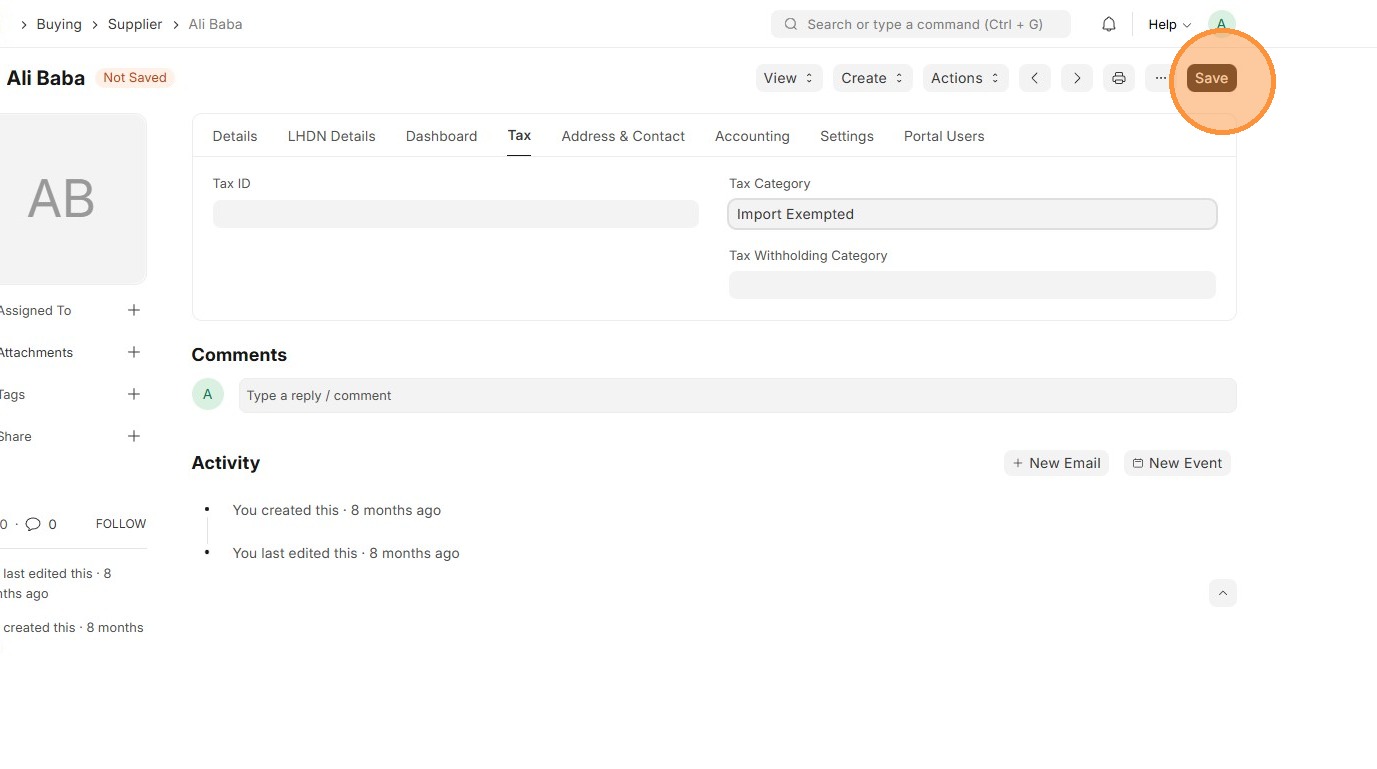The image size is (1377, 769).
Task: Open the notifications bell
Action: [1109, 24]
